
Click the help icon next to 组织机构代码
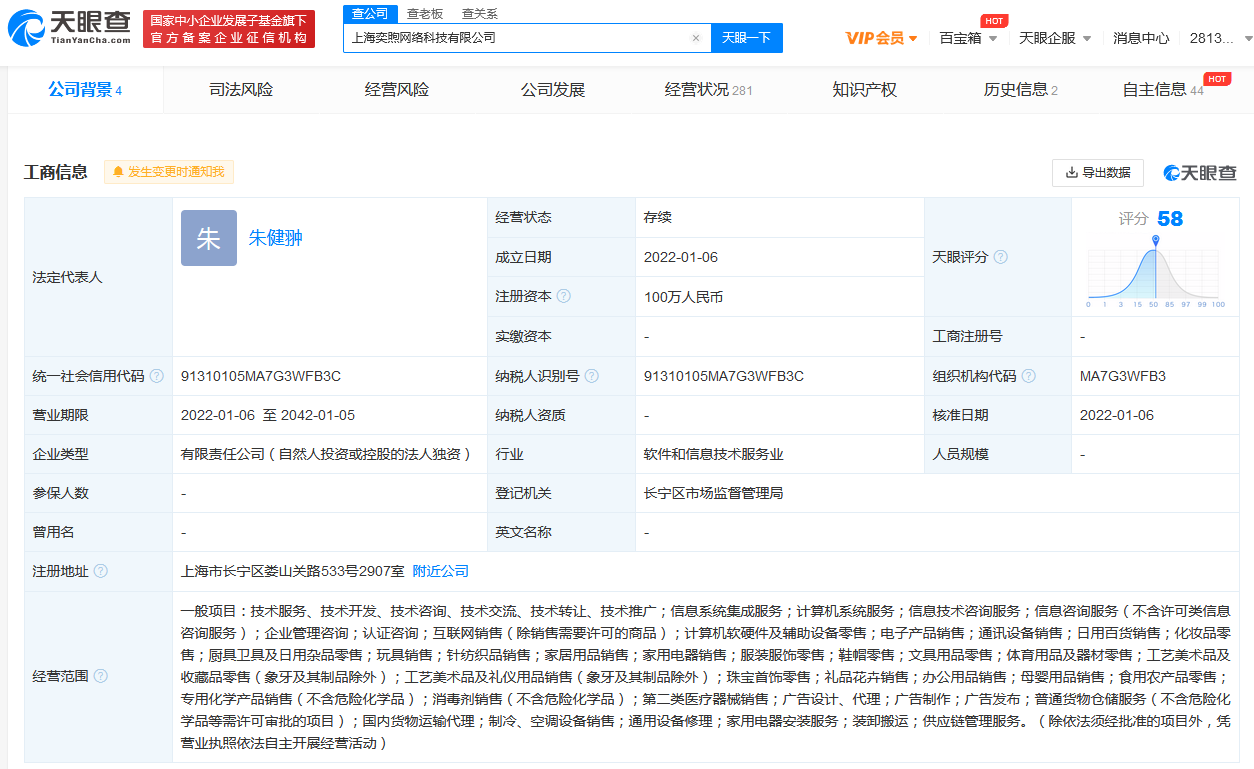(1029, 376)
